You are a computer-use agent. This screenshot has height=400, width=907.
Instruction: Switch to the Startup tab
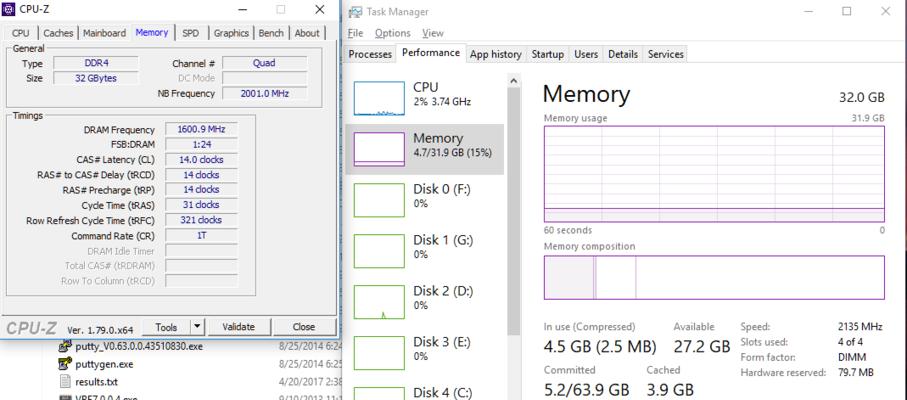tap(548, 54)
